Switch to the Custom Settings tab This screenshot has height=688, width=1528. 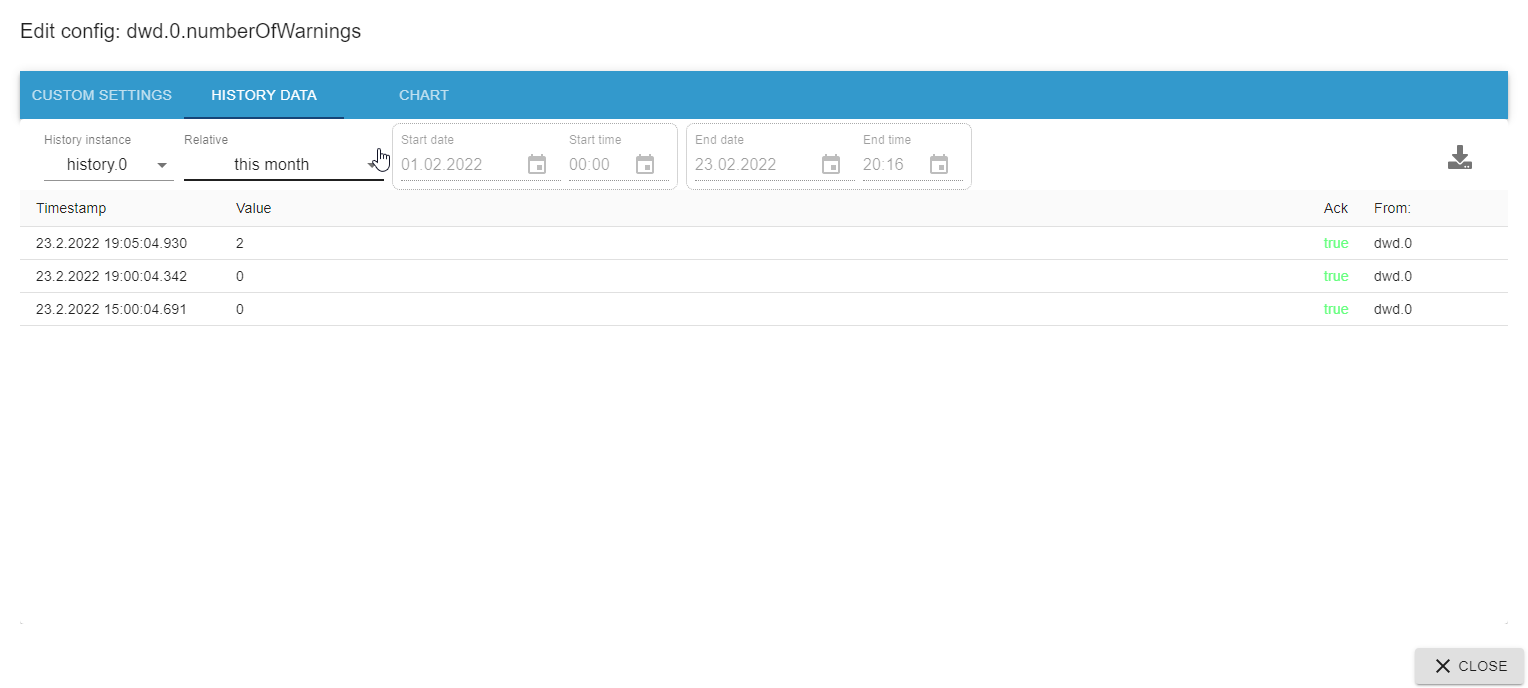pos(102,95)
